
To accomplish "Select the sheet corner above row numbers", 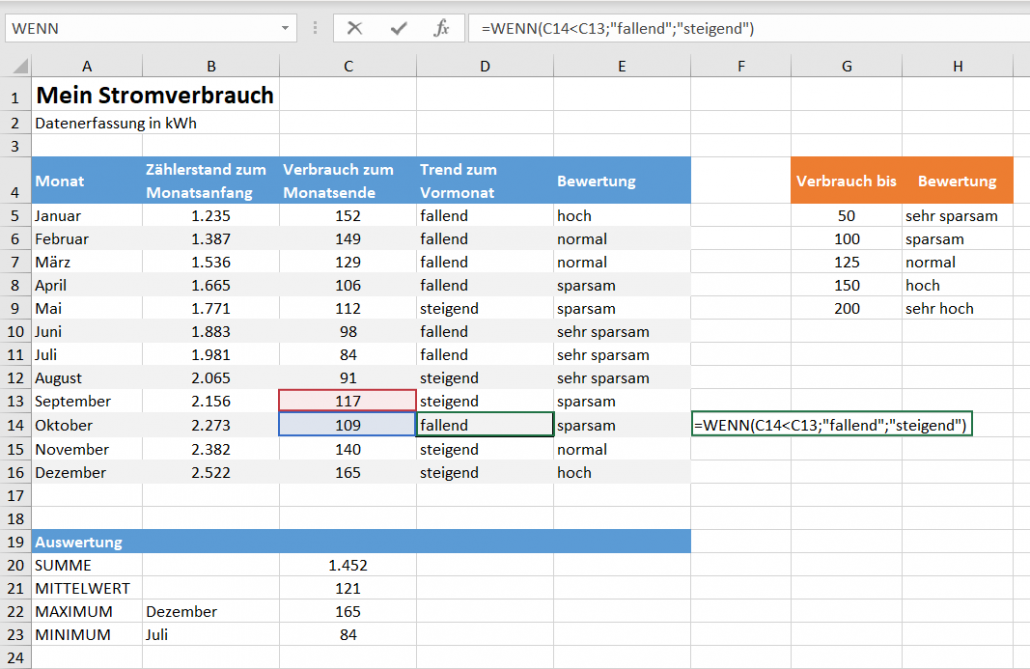I will pyautogui.click(x=15, y=65).
